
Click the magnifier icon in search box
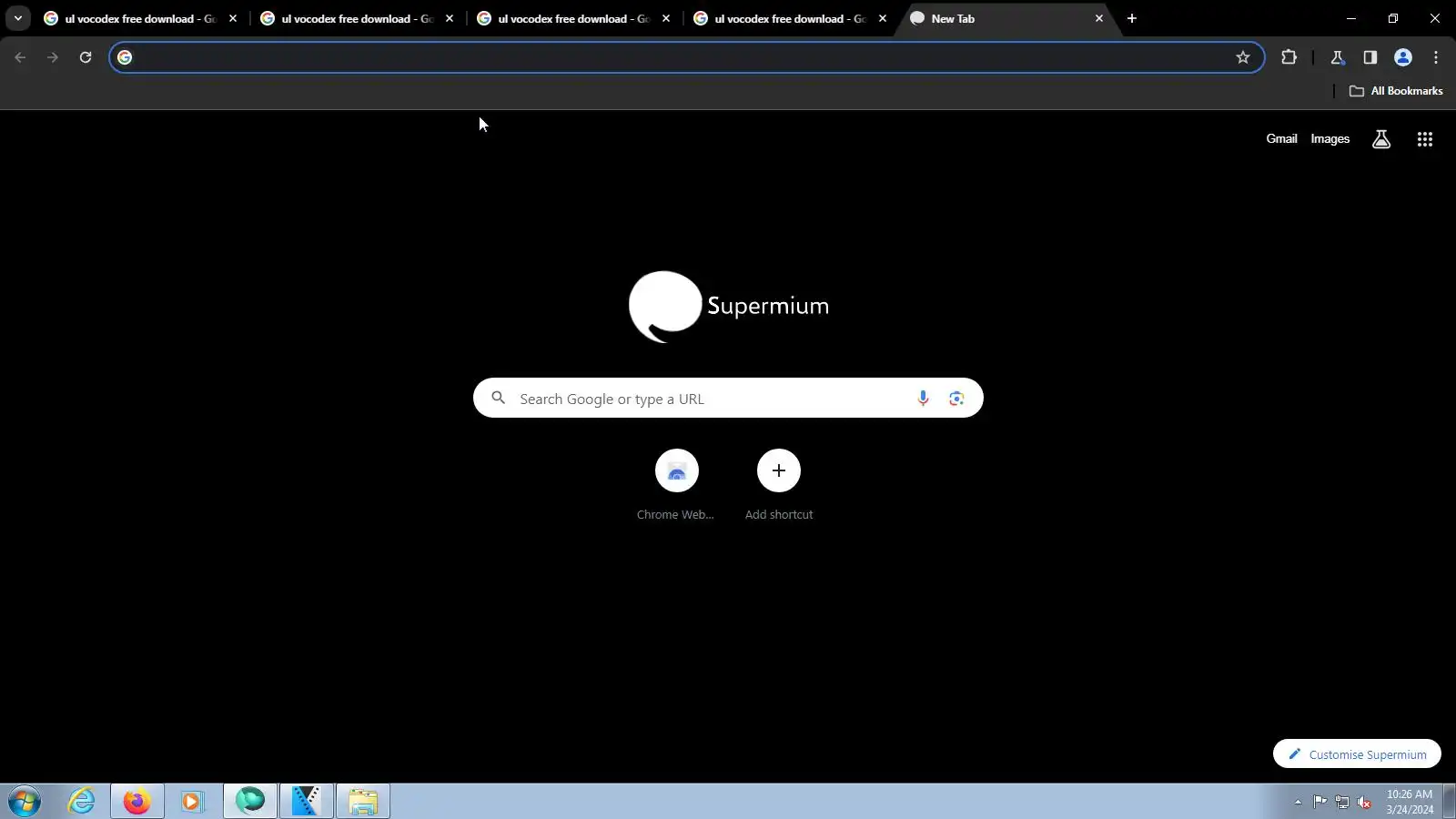[498, 398]
